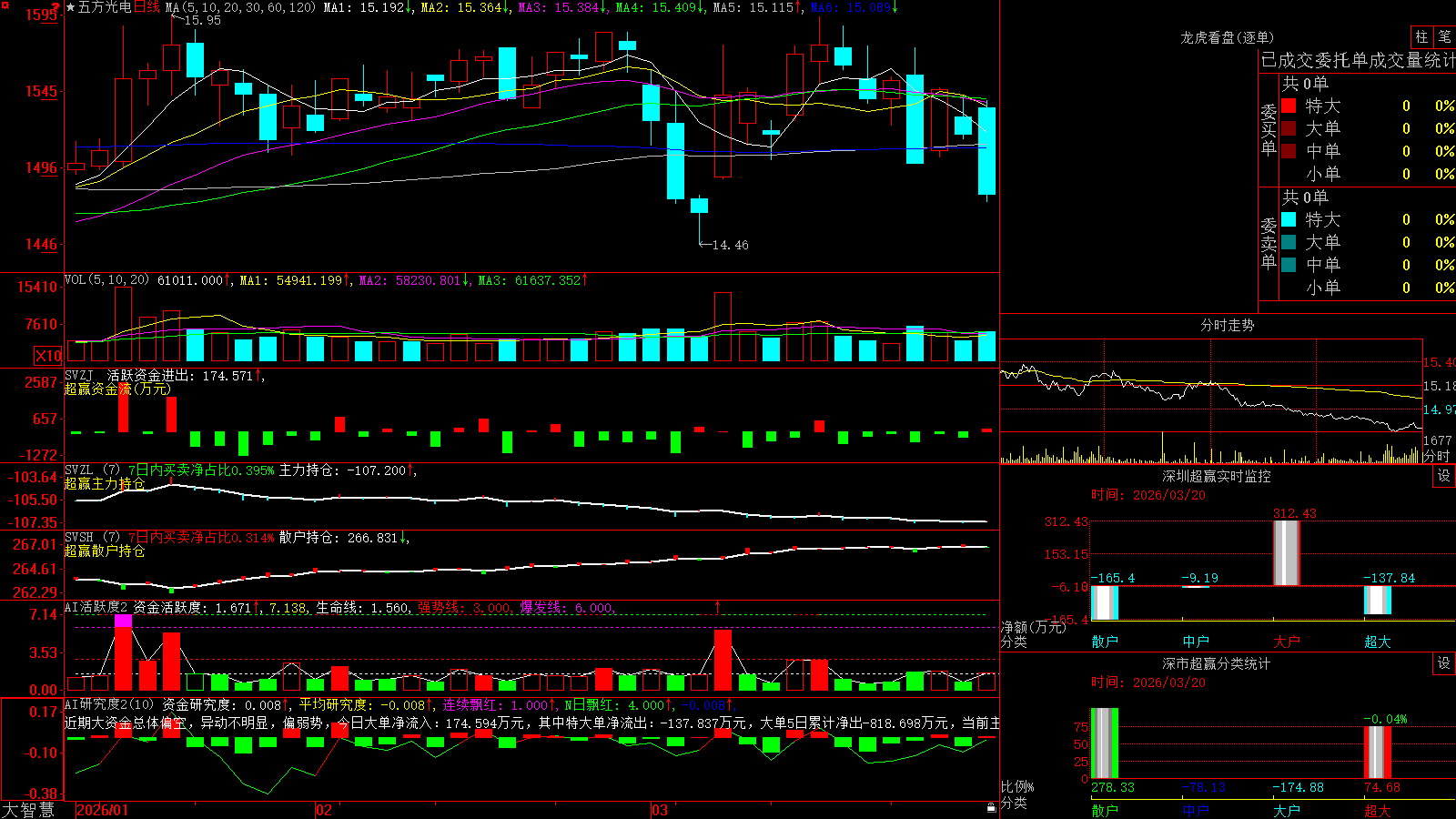Open the MA(5,10,20,30,60,120) indicator parameters

[x=240, y=7]
